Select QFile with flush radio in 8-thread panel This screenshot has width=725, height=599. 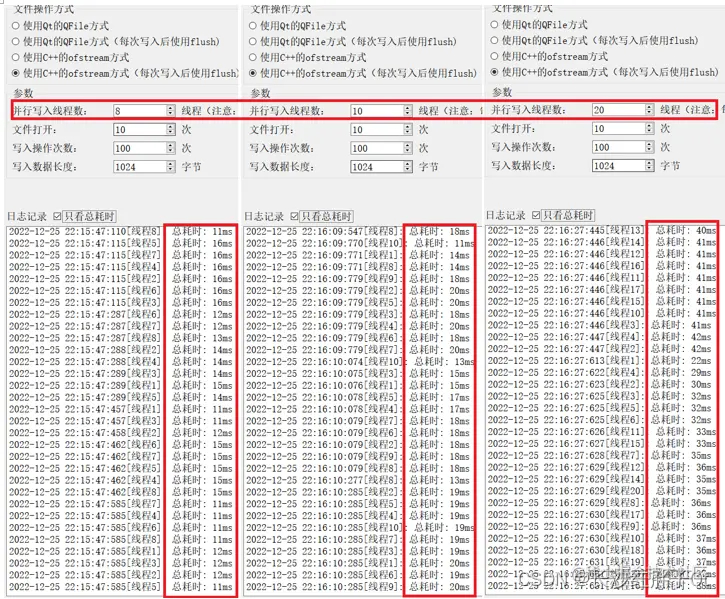[x=16, y=42]
